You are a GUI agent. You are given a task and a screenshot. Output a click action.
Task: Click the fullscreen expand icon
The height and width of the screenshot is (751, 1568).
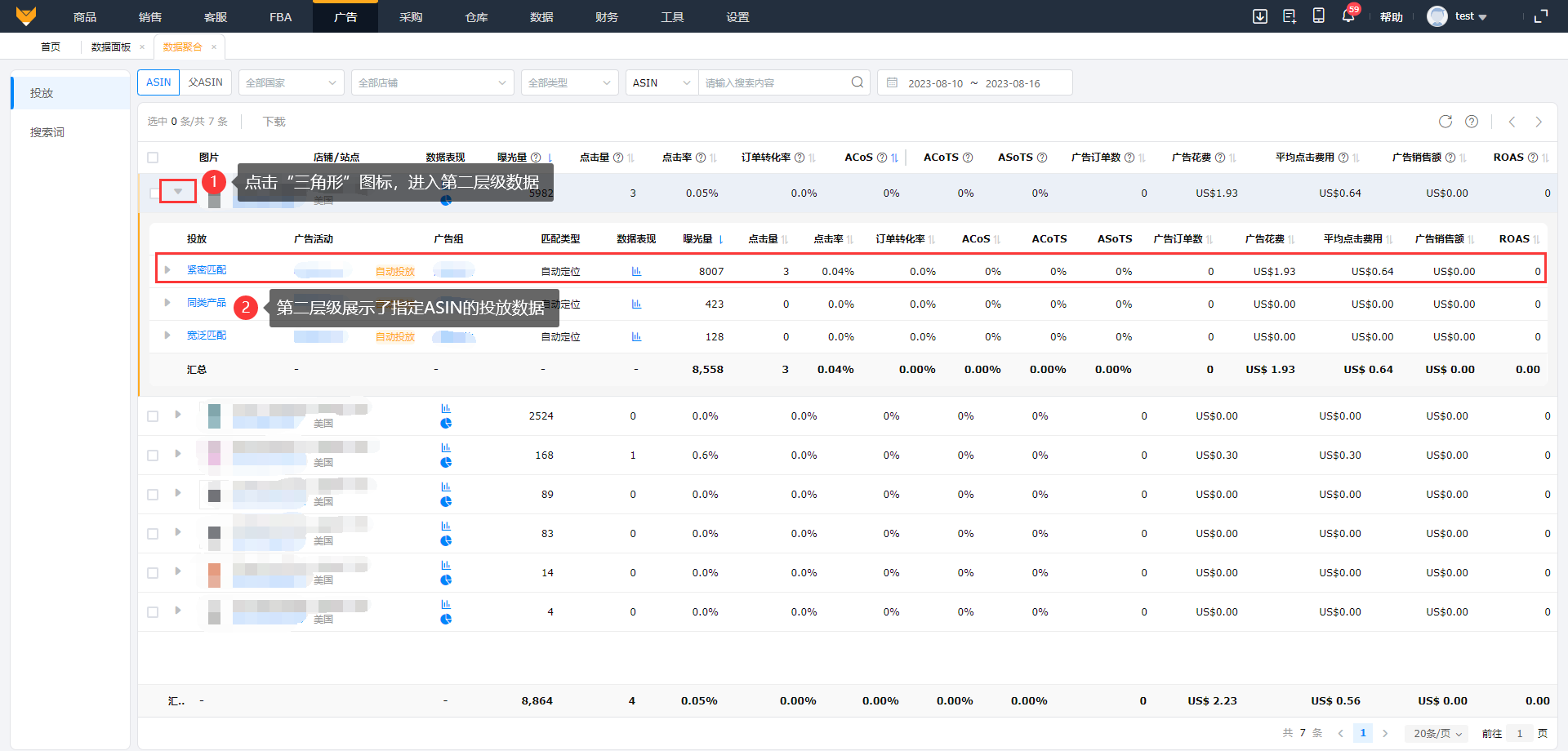[x=1540, y=16]
